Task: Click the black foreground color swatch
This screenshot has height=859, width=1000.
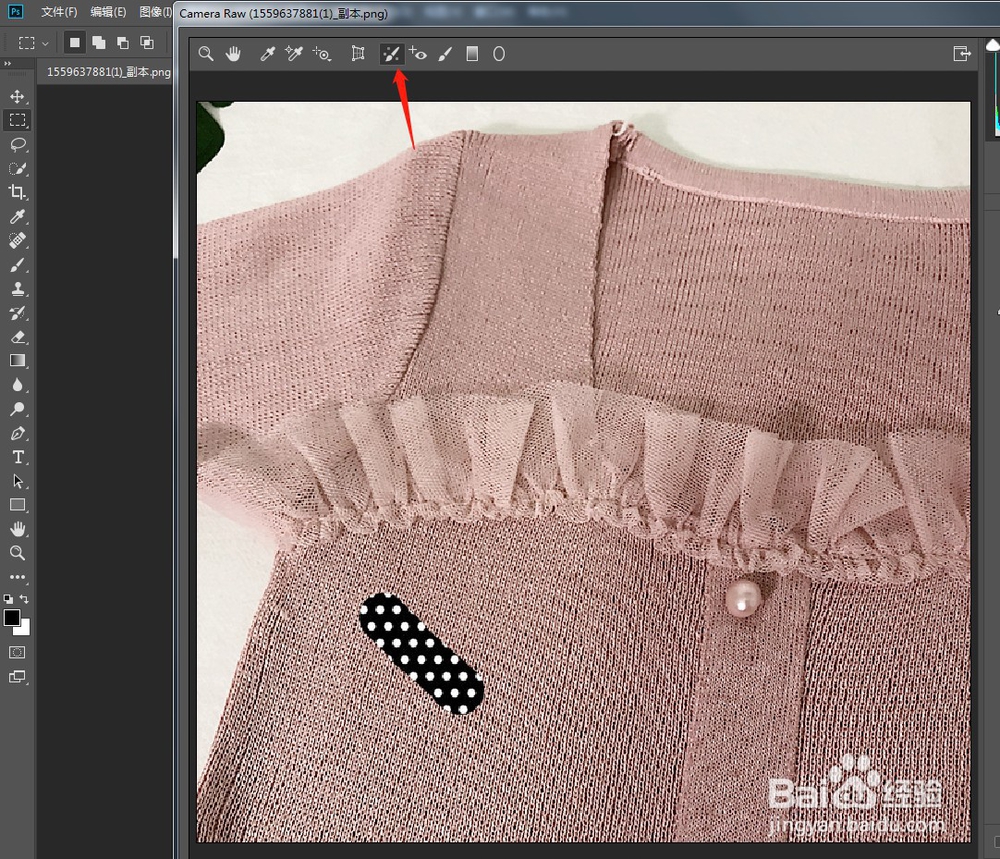Action: pos(11,617)
